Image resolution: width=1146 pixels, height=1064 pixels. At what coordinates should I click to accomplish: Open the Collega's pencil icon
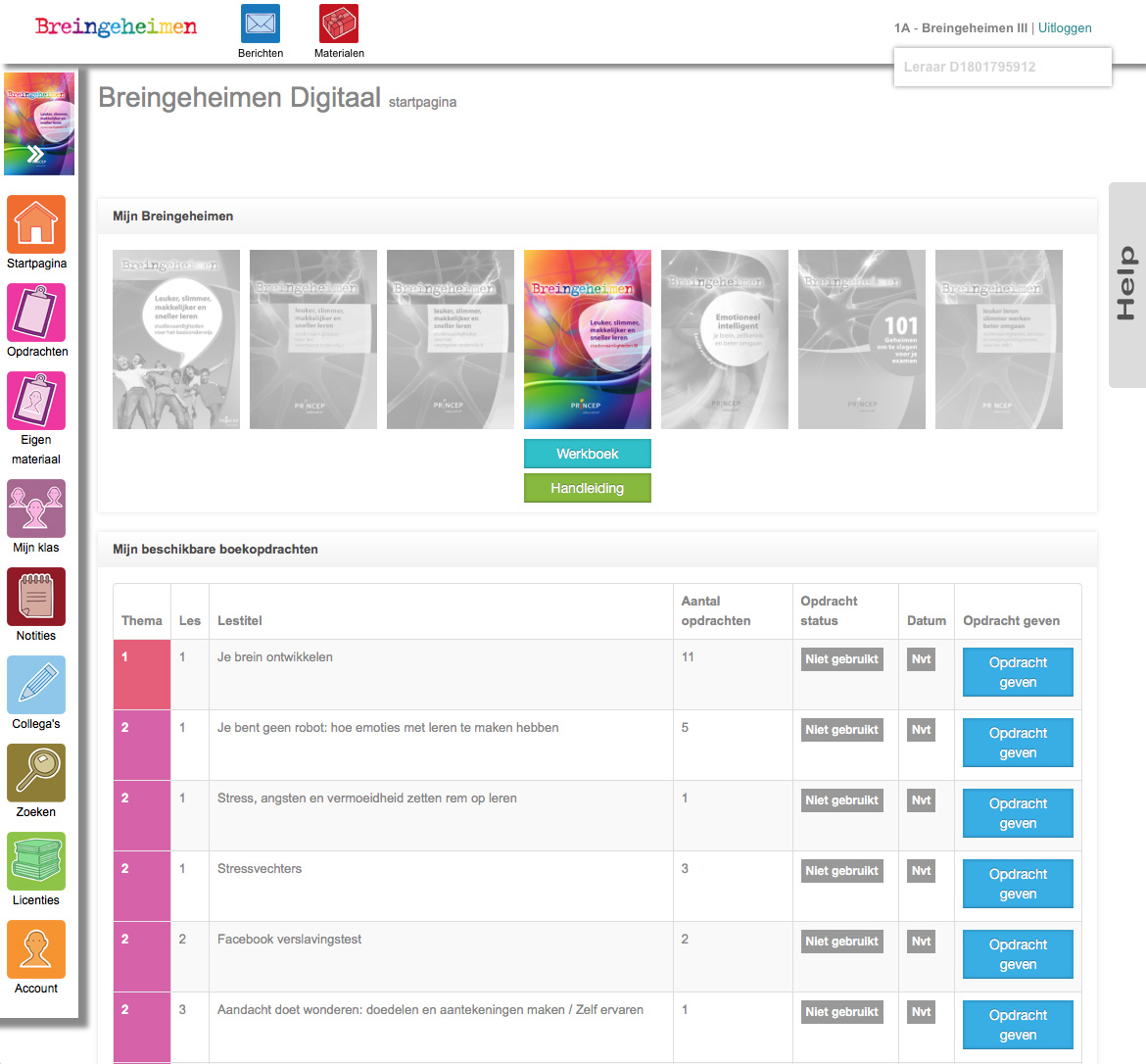click(x=36, y=685)
